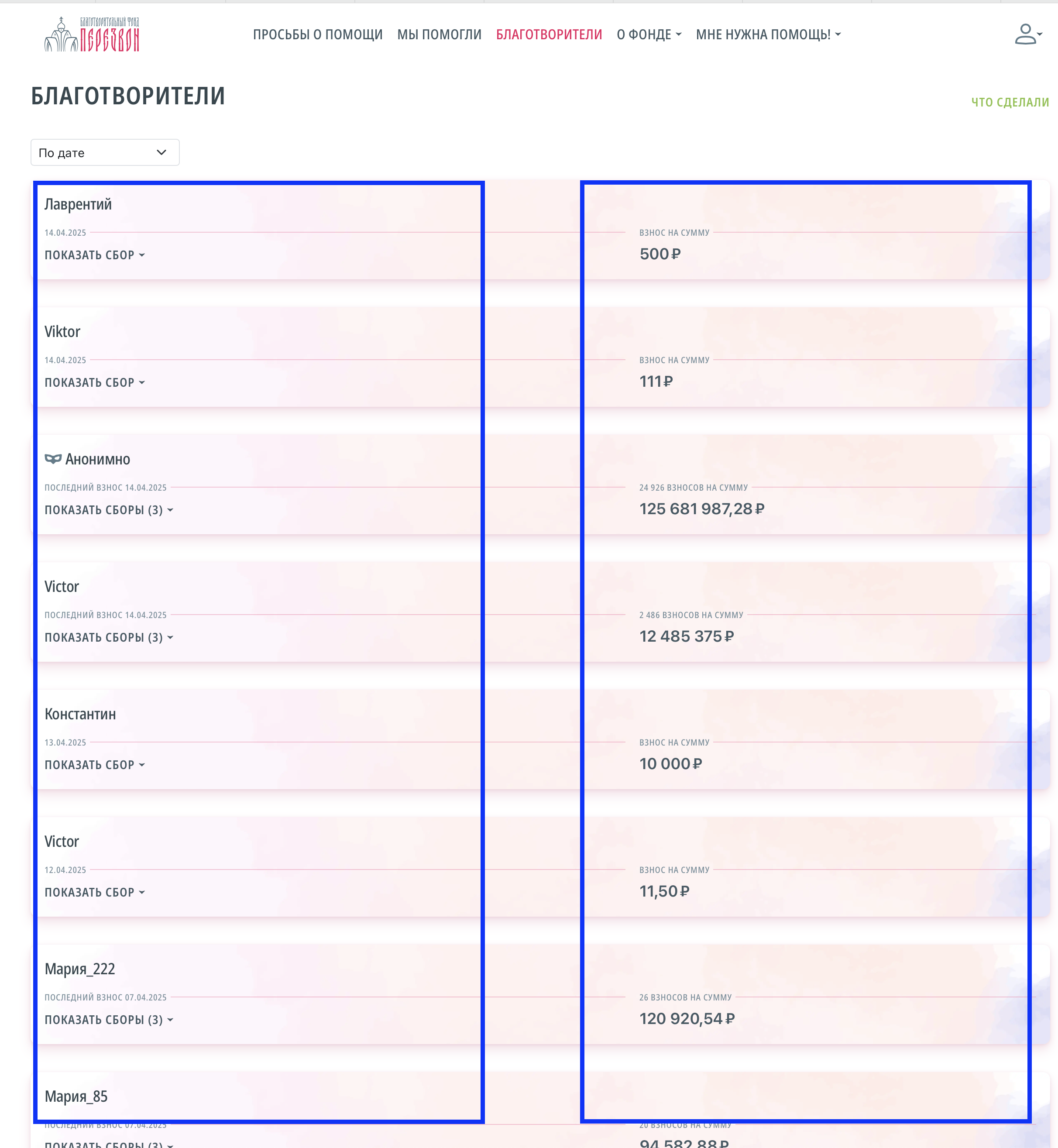Expand 'О фонде' navigation menu

click(649, 35)
